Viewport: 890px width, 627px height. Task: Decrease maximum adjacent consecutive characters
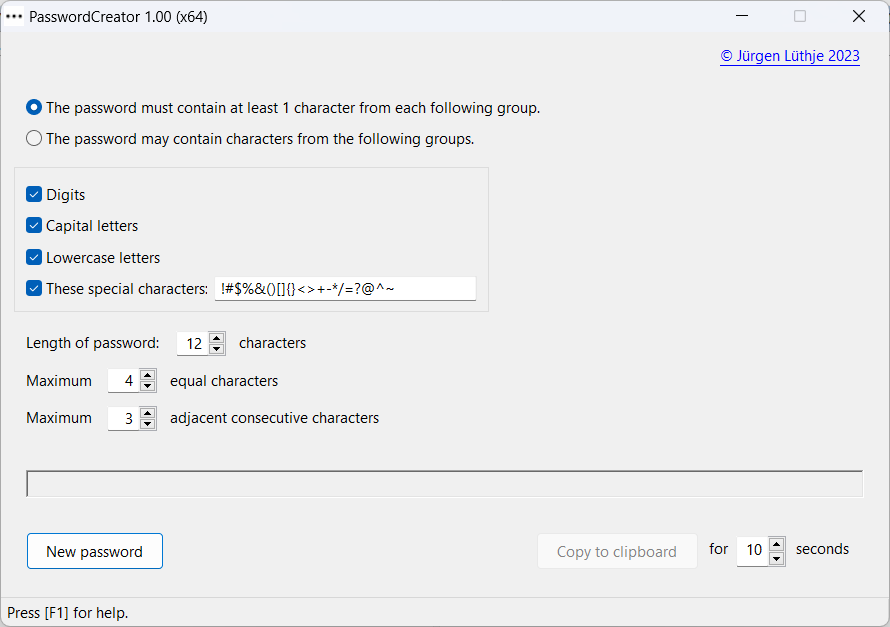point(148,424)
